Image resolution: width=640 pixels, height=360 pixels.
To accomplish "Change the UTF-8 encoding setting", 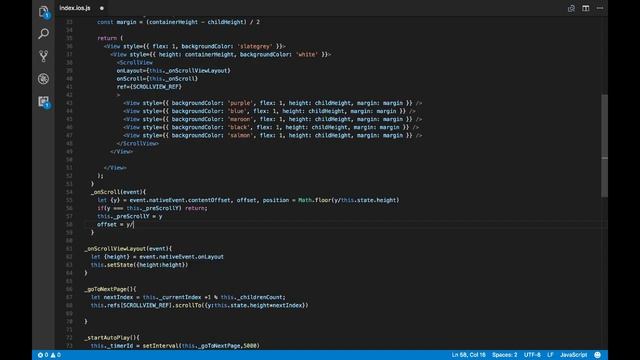I will (x=532, y=355).
